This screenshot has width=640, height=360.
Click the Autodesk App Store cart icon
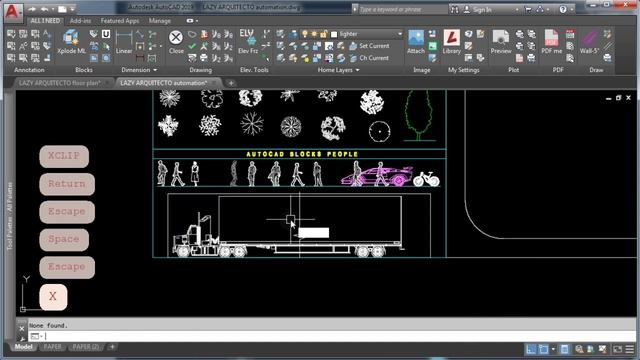click(528, 9)
